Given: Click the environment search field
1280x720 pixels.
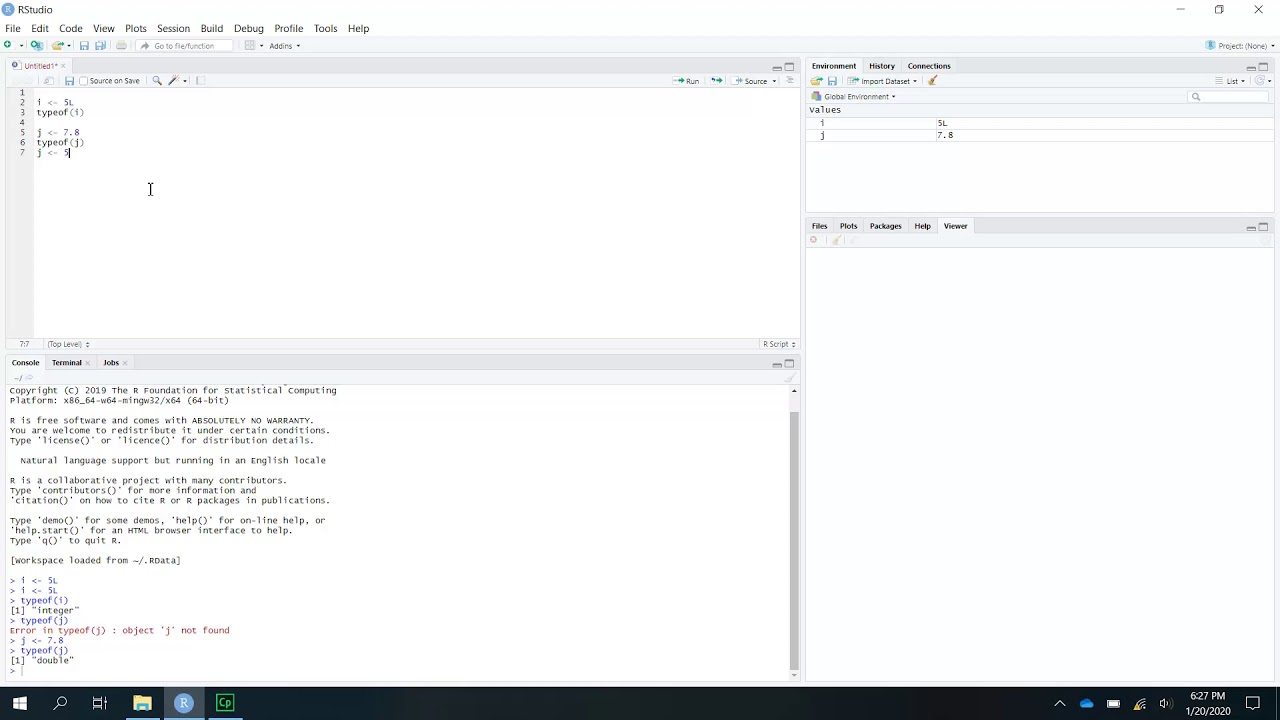Looking at the screenshot, I should pos(1229,97).
